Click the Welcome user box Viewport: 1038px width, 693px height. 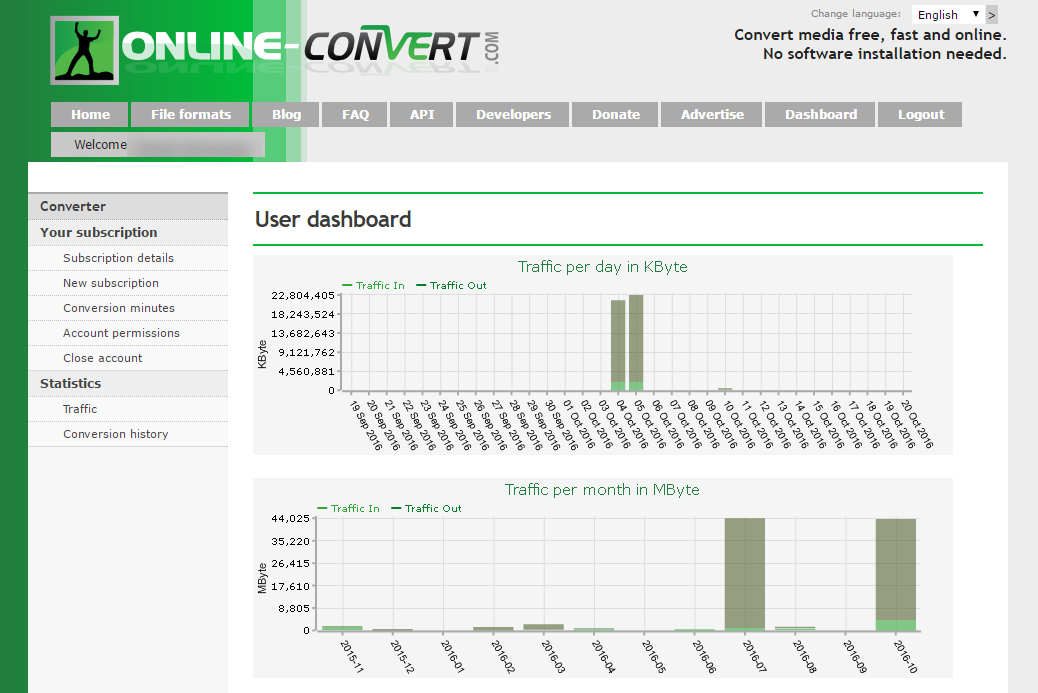coord(158,144)
